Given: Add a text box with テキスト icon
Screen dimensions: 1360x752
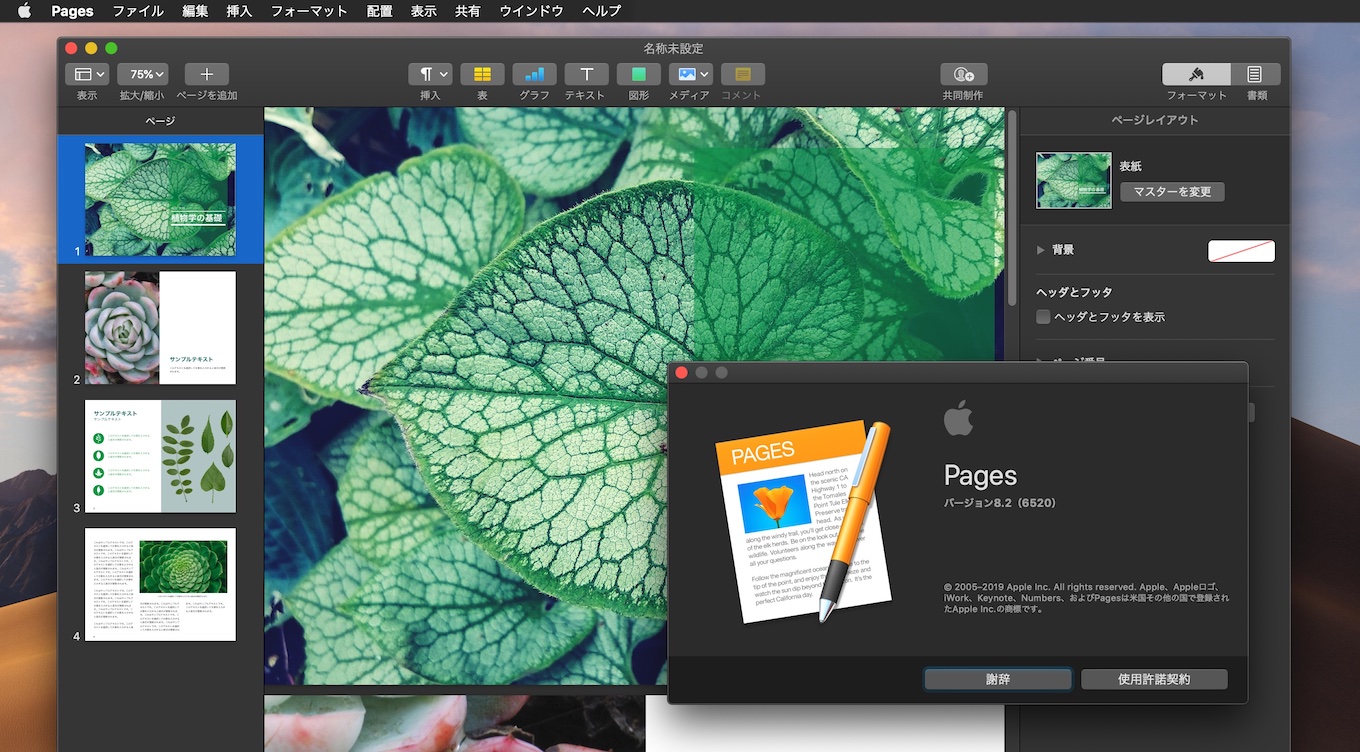Looking at the screenshot, I should pyautogui.click(x=587, y=74).
